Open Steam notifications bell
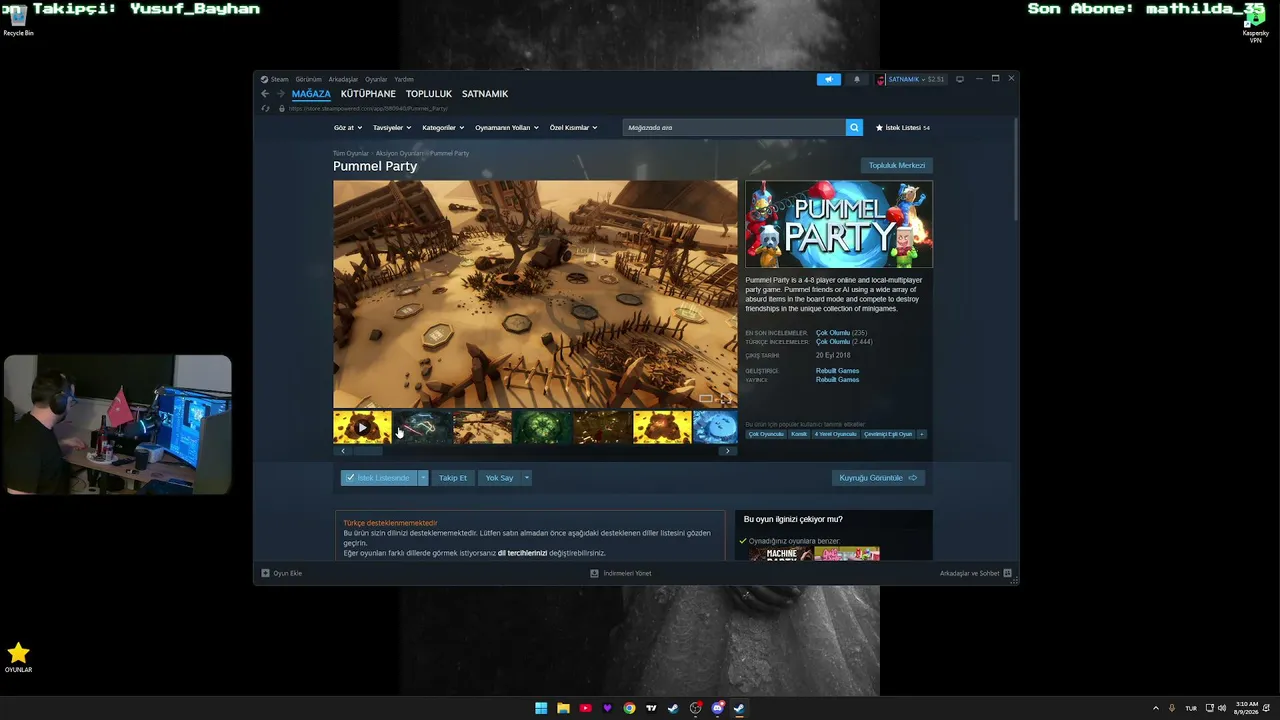This screenshot has height=720, width=1280. click(x=856, y=79)
